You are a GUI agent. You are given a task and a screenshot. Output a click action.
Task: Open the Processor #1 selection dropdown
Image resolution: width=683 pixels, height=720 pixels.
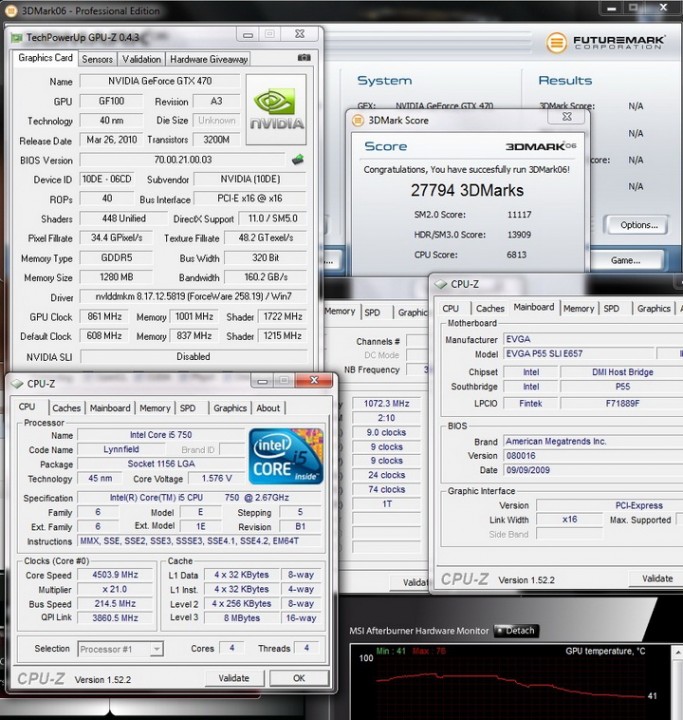pyautogui.click(x=157, y=649)
